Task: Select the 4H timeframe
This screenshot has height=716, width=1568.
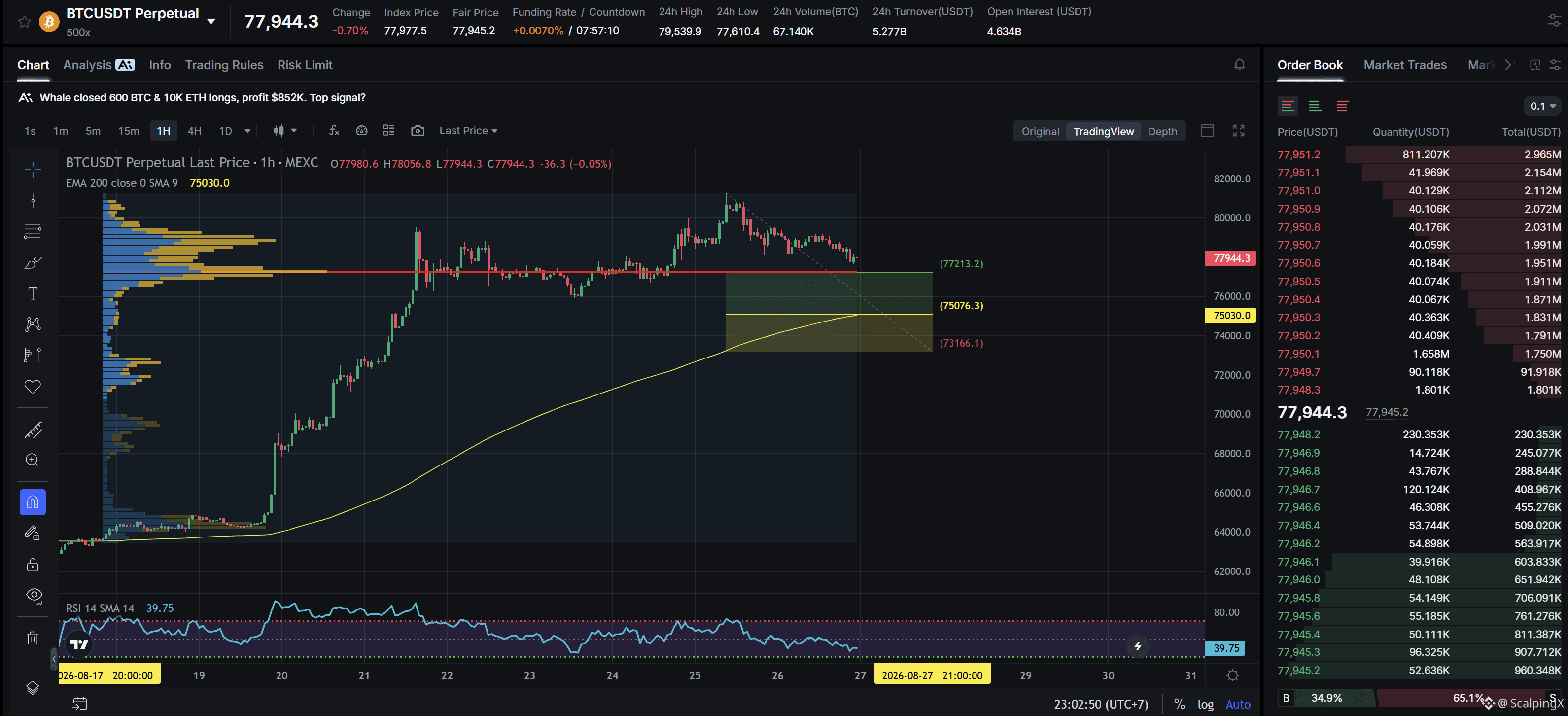Action: pyautogui.click(x=194, y=131)
